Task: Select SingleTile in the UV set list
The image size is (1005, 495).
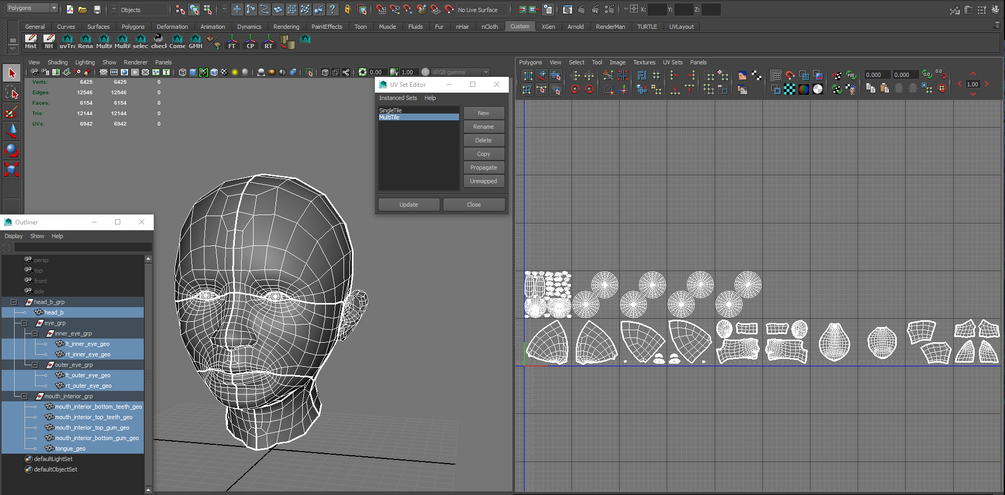Action: point(390,110)
